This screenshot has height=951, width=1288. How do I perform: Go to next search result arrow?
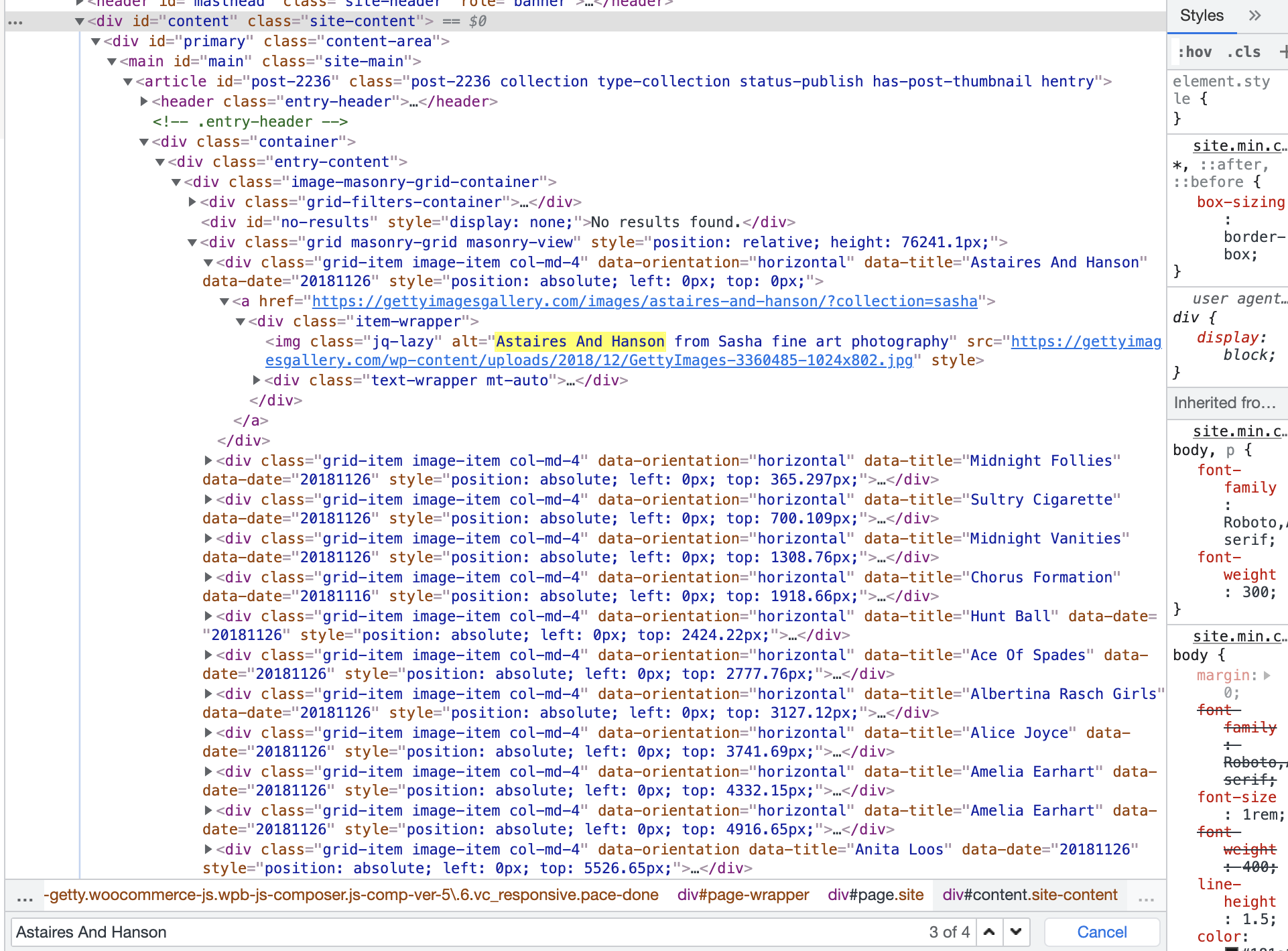click(1016, 932)
